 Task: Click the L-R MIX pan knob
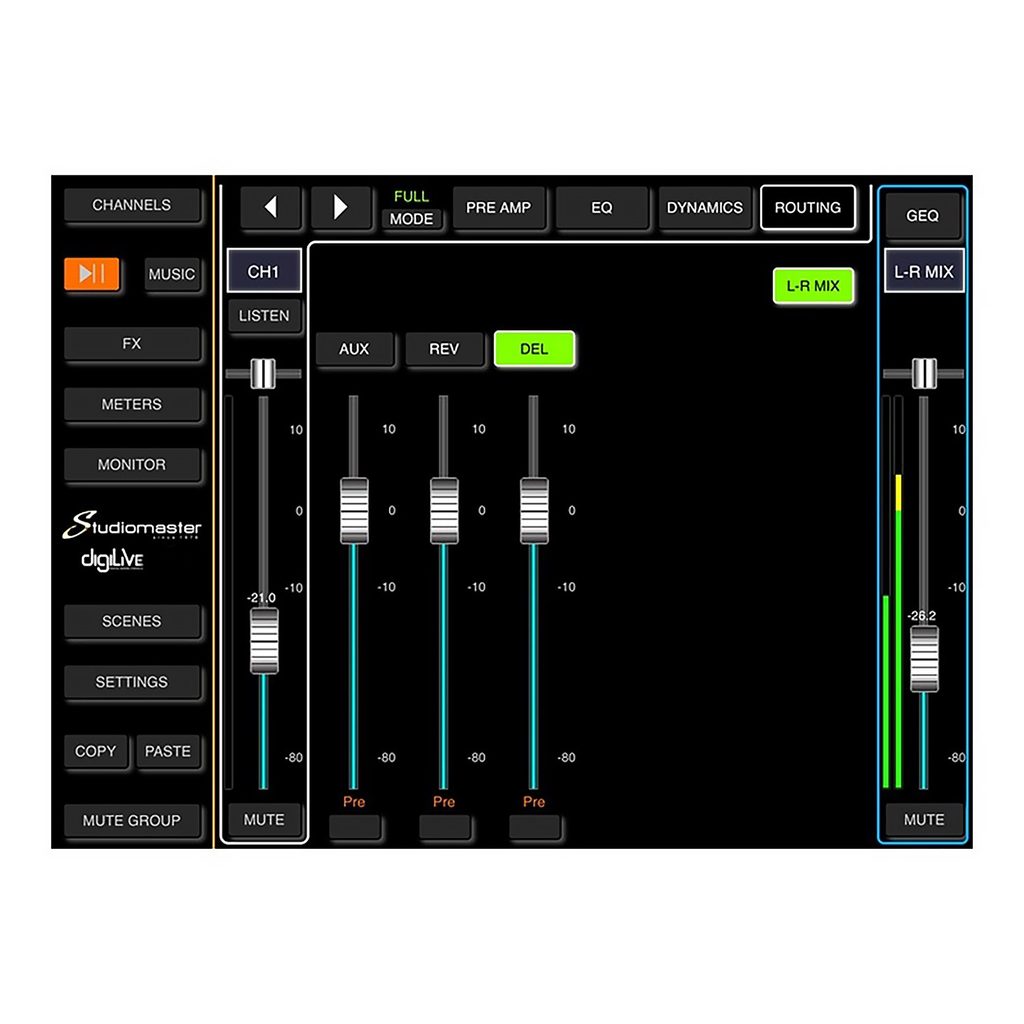click(x=924, y=373)
